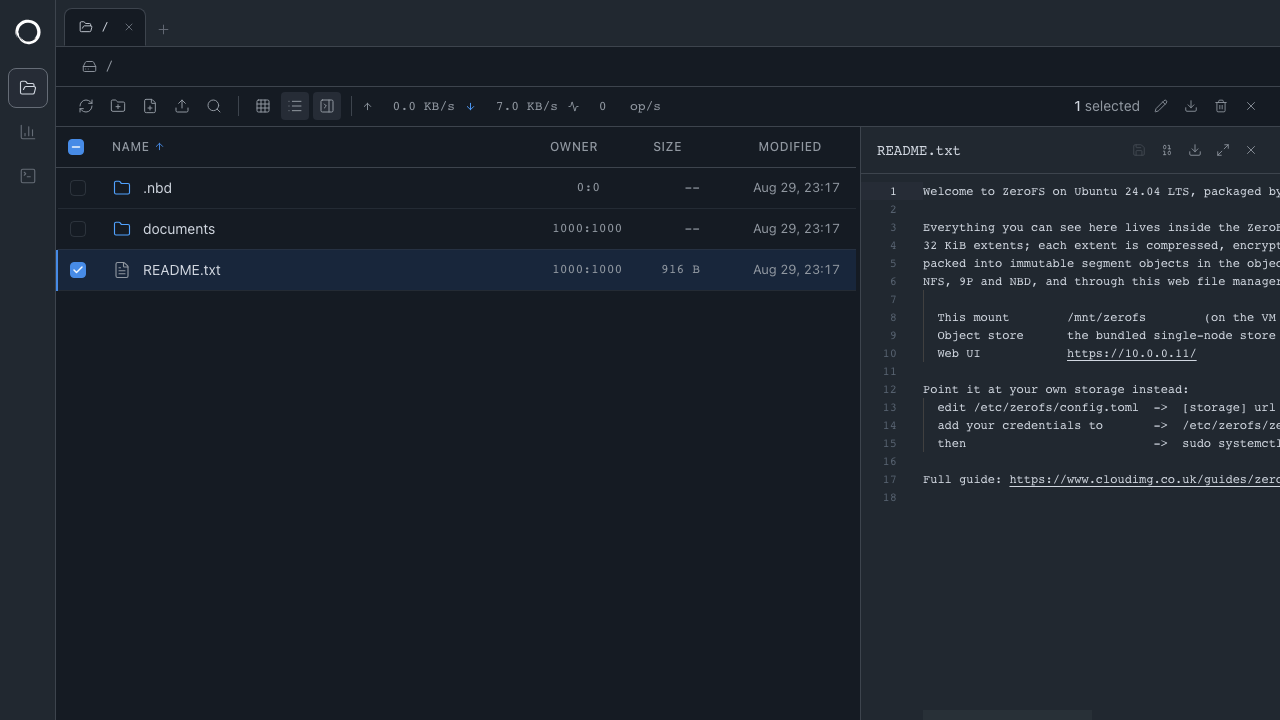
Task: Create a new file
Action: 150,106
